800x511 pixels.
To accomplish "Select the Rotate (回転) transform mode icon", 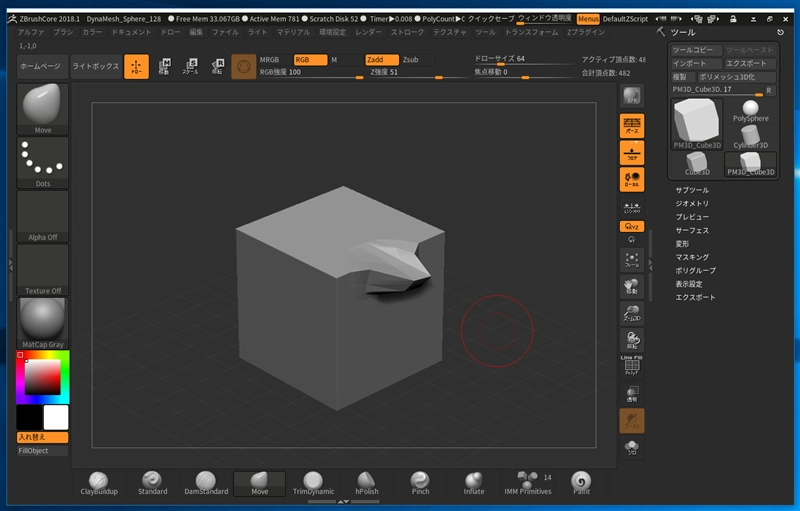I will (x=217, y=66).
